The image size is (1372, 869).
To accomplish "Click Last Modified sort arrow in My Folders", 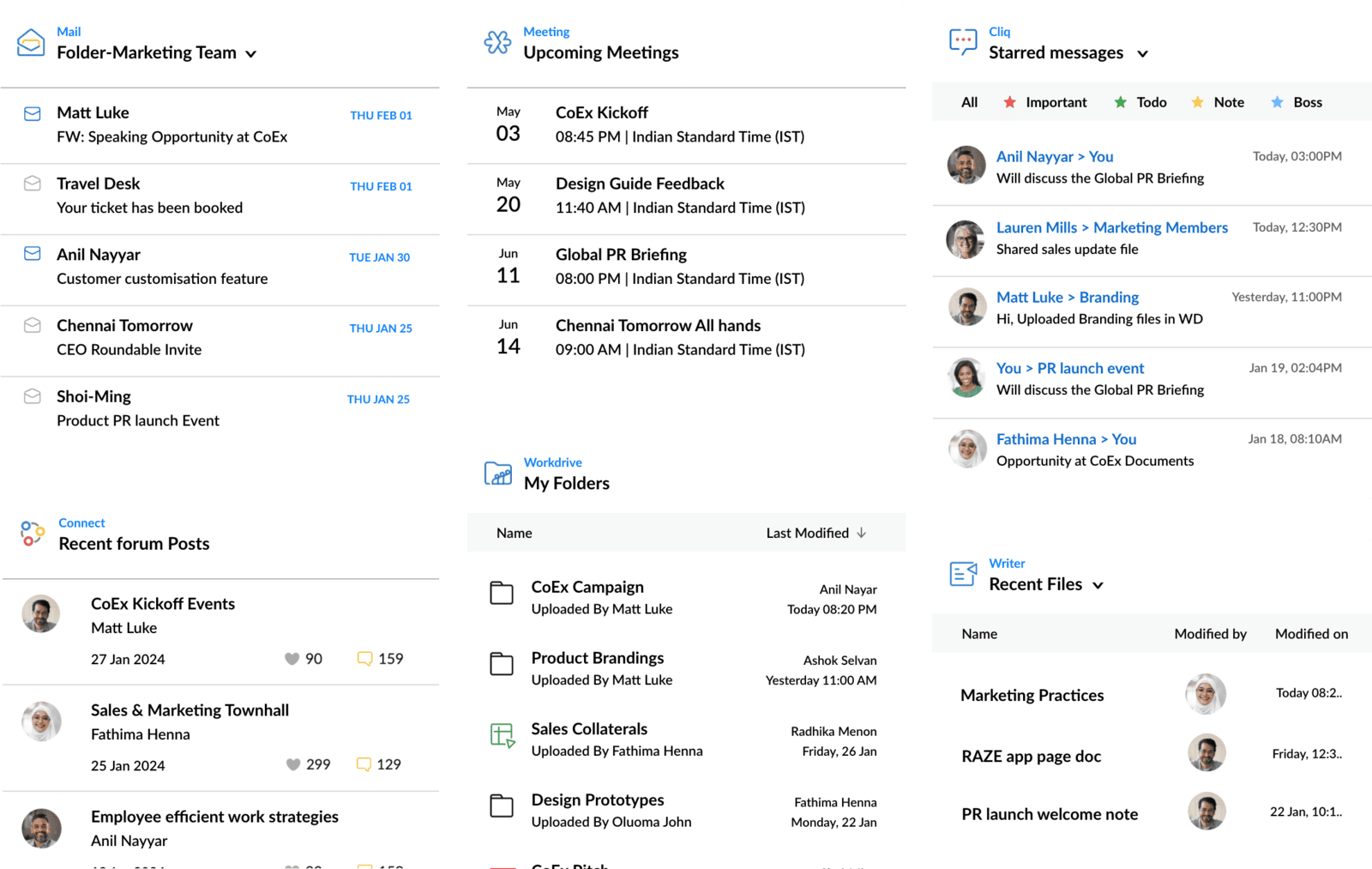I will (861, 533).
